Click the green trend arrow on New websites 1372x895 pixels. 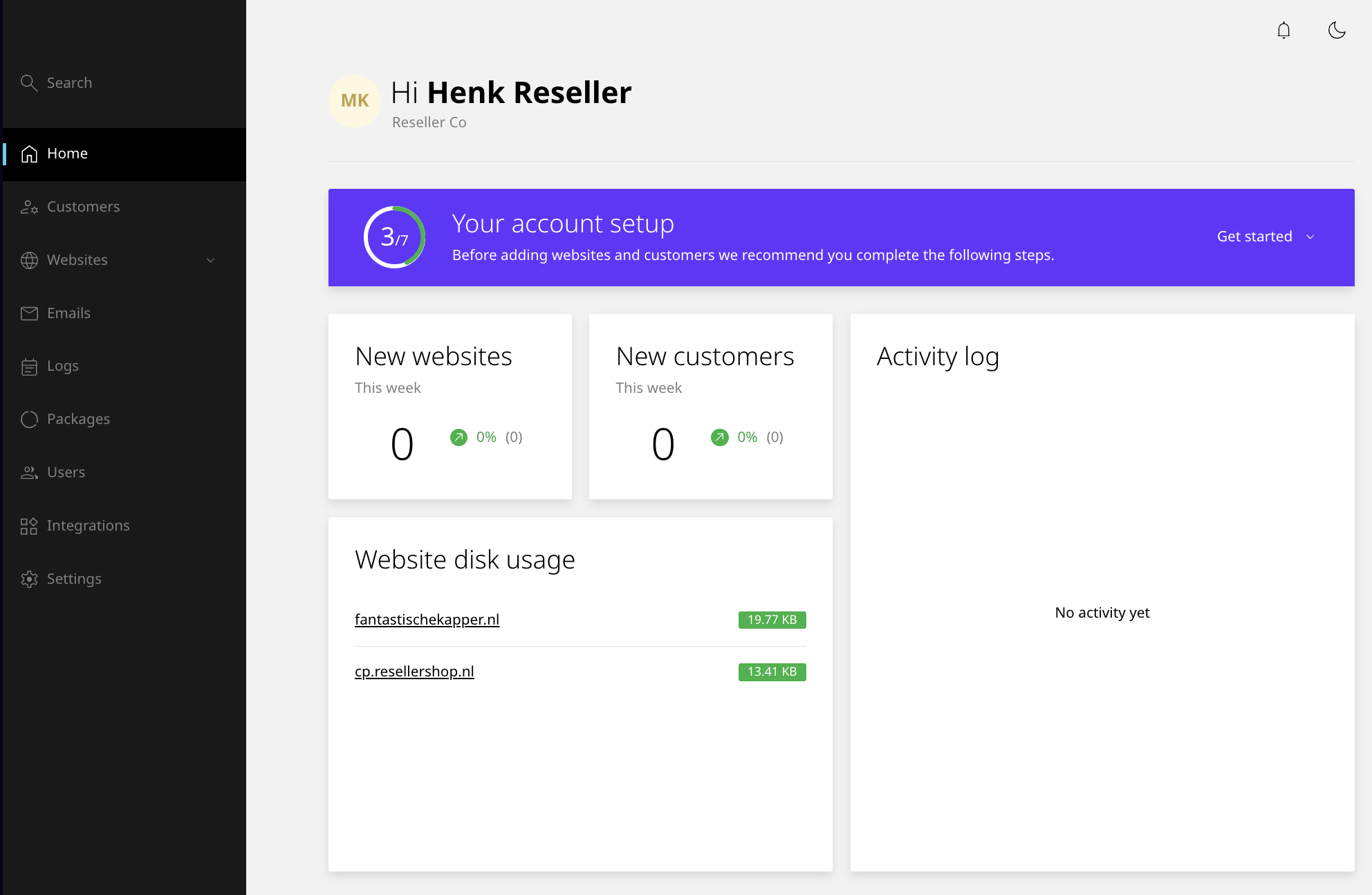458,436
